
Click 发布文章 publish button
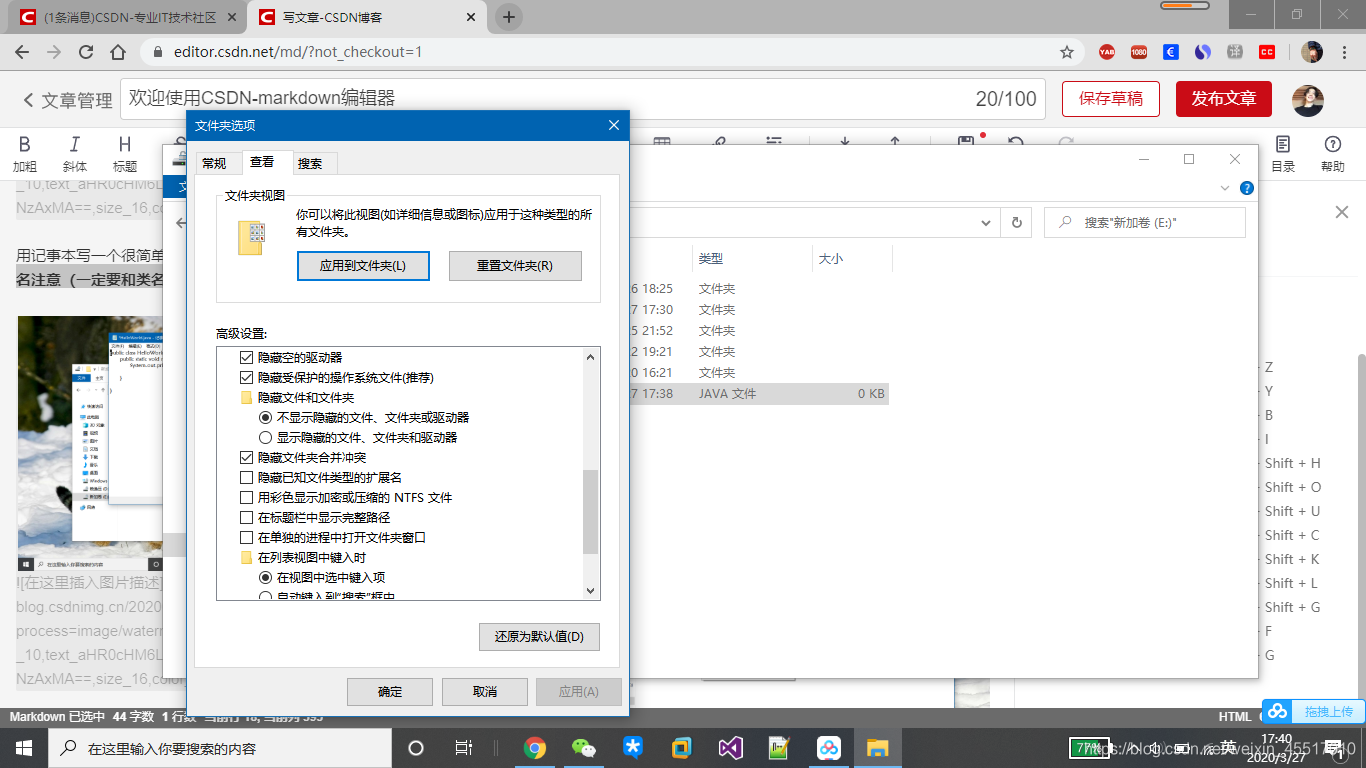(1224, 99)
